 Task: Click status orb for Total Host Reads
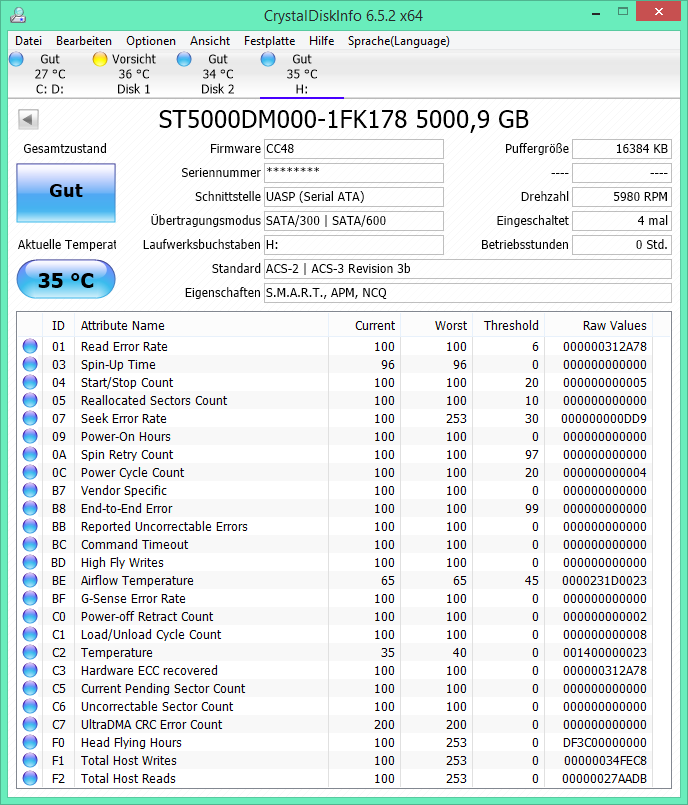point(30,778)
